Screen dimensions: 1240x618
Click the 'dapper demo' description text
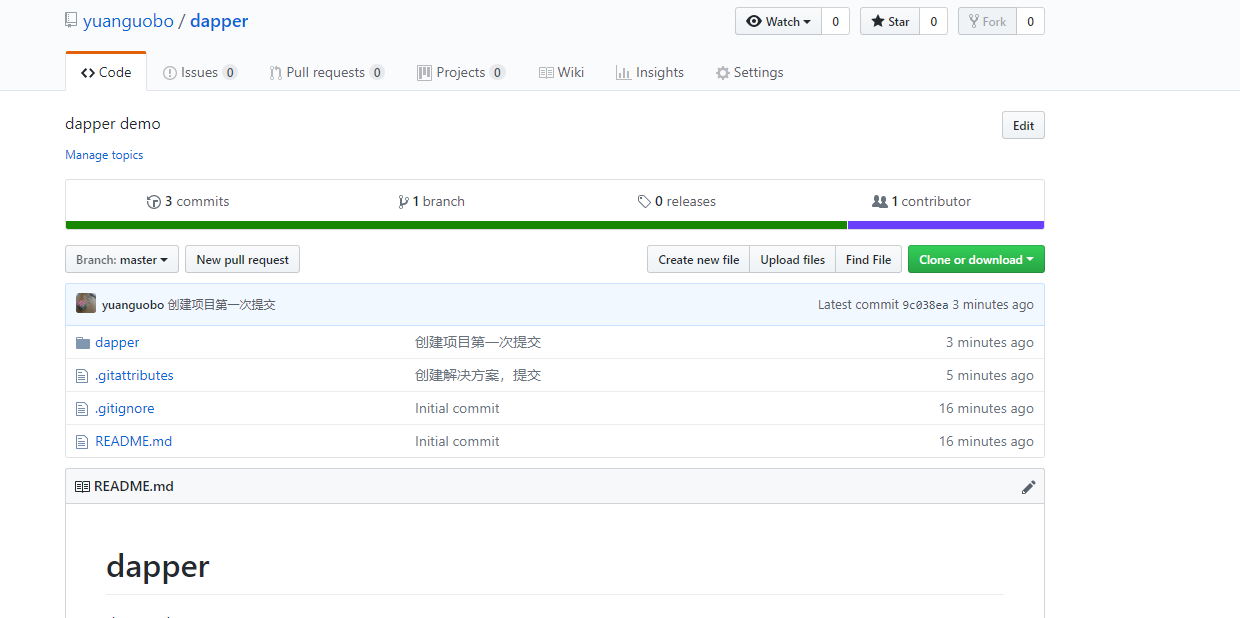coord(113,124)
